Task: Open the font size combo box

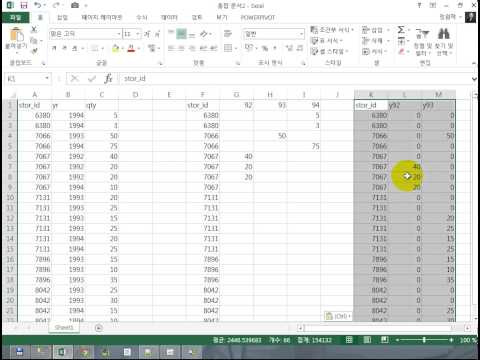Action: (132, 34)
